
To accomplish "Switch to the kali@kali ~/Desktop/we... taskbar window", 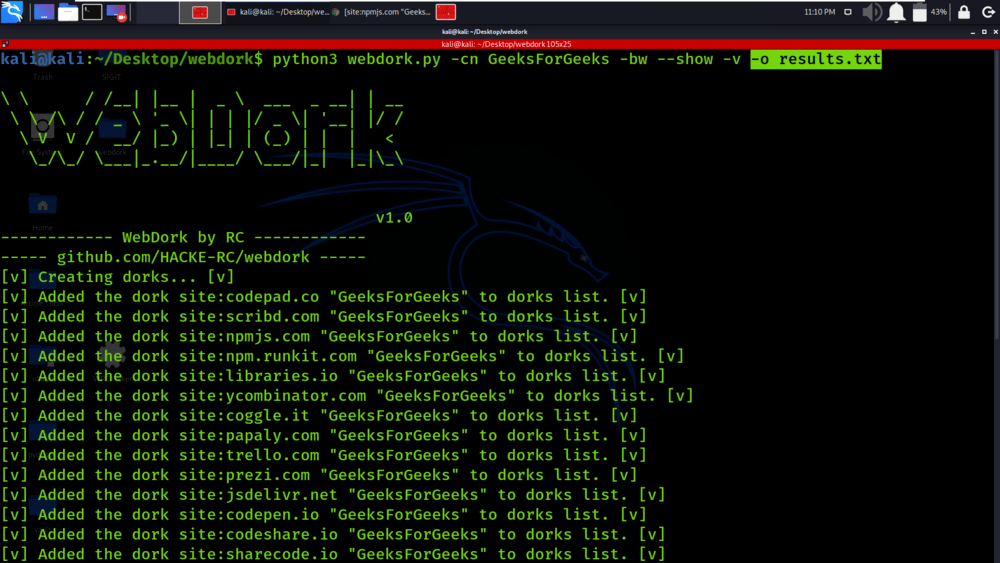I will click(x=278, y=12).
